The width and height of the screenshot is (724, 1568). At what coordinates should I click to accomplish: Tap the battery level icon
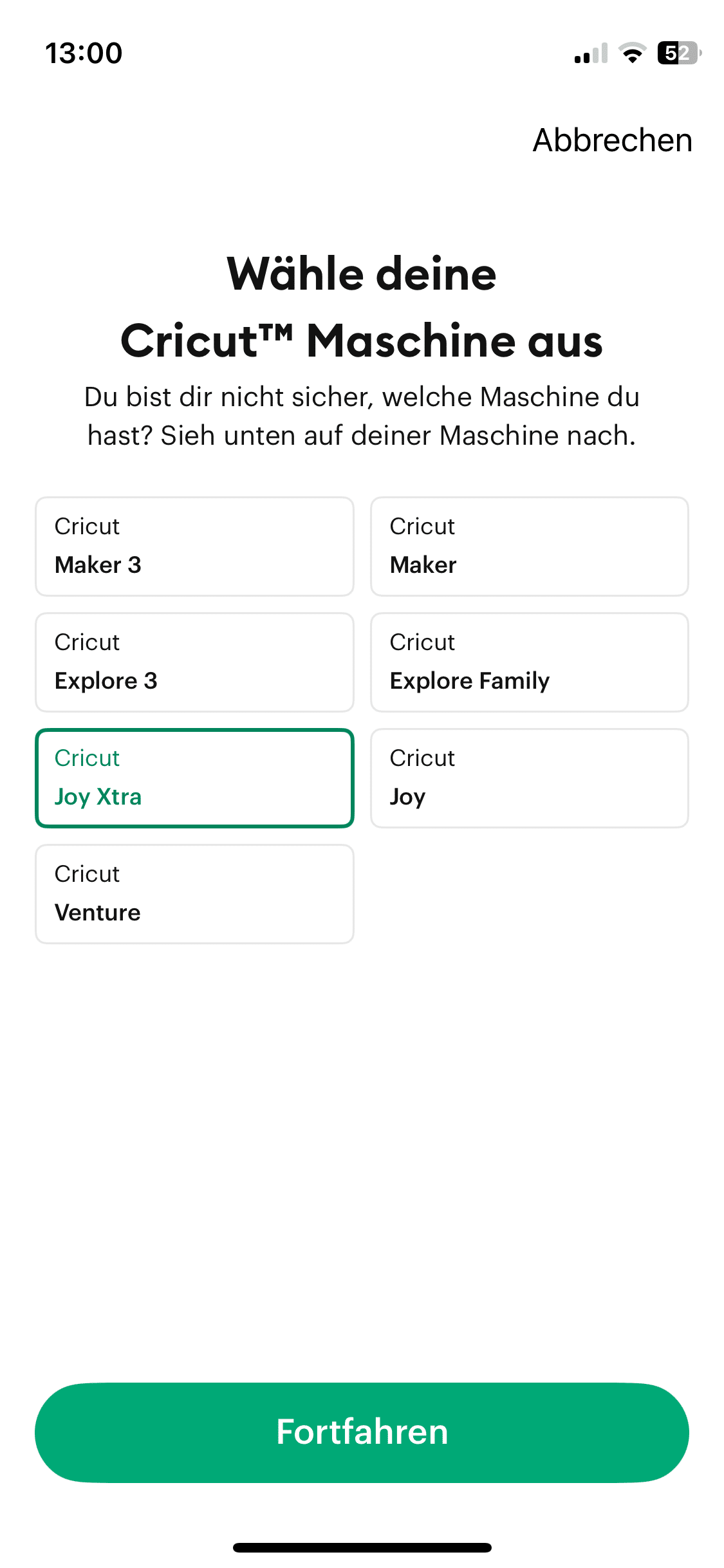click(x=678, y=53)
